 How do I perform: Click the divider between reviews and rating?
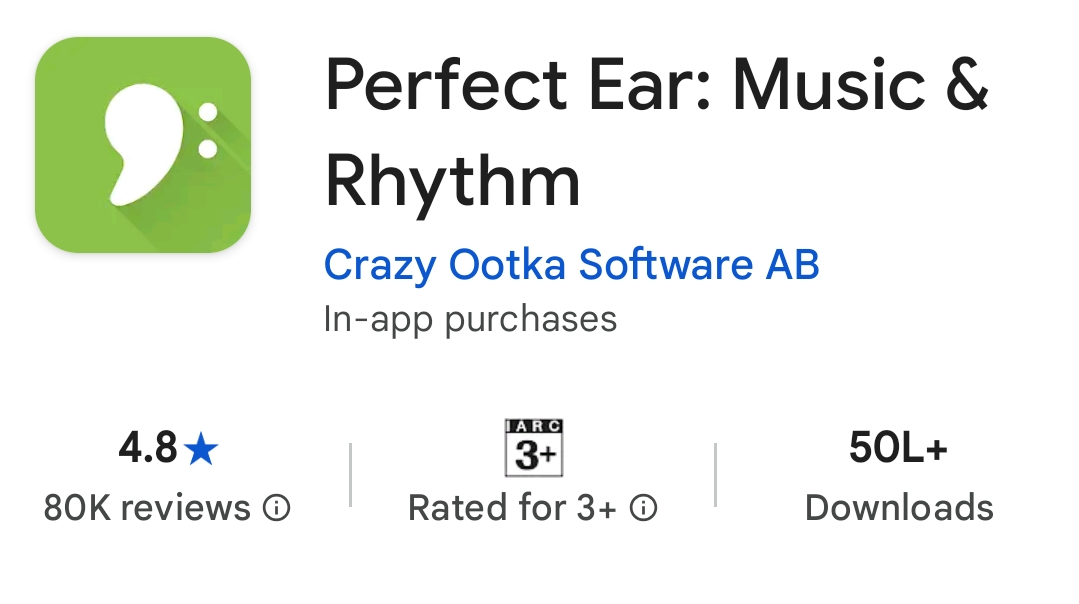tap(351, 475)
